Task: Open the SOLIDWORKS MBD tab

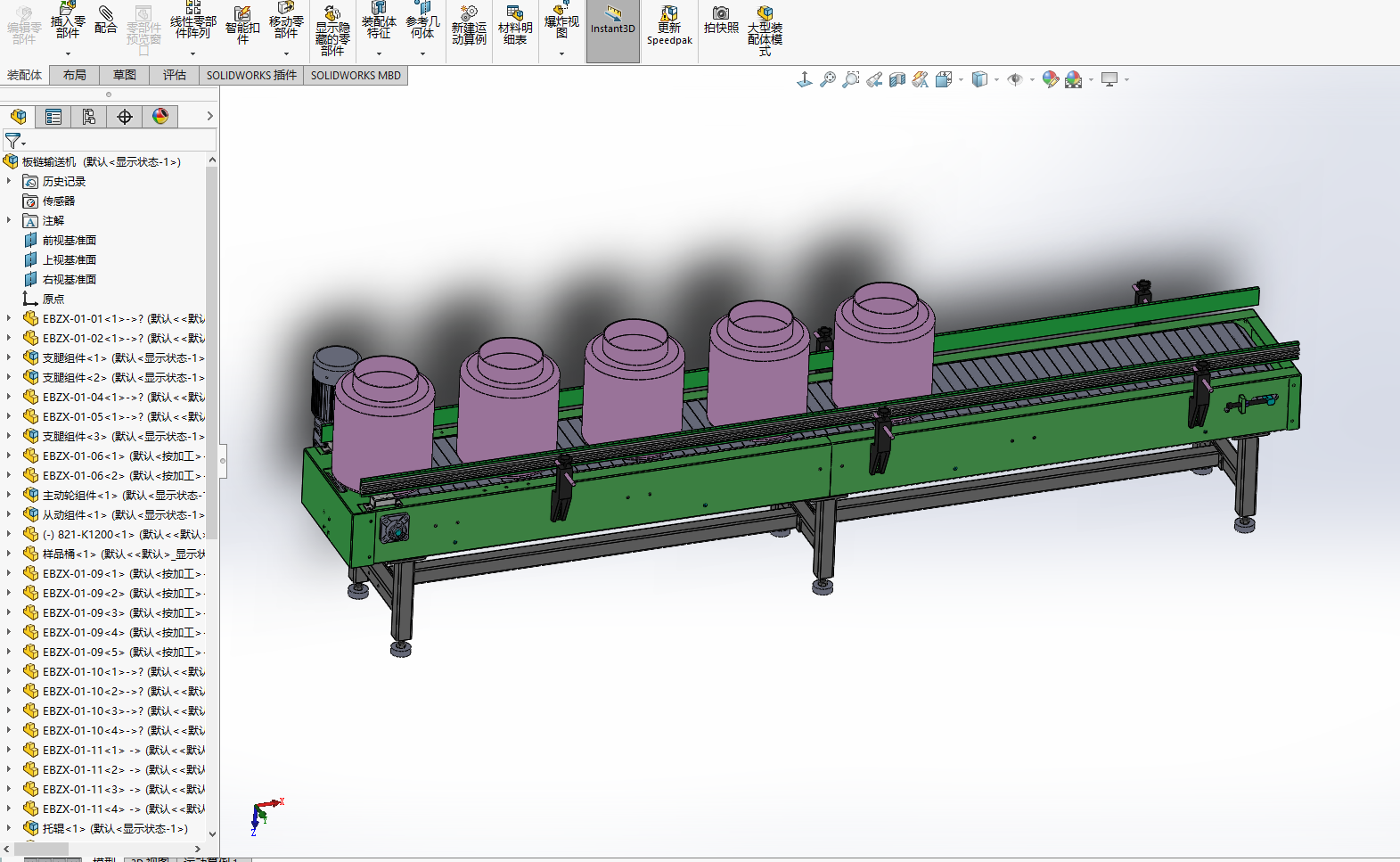Action: point(356,76)
